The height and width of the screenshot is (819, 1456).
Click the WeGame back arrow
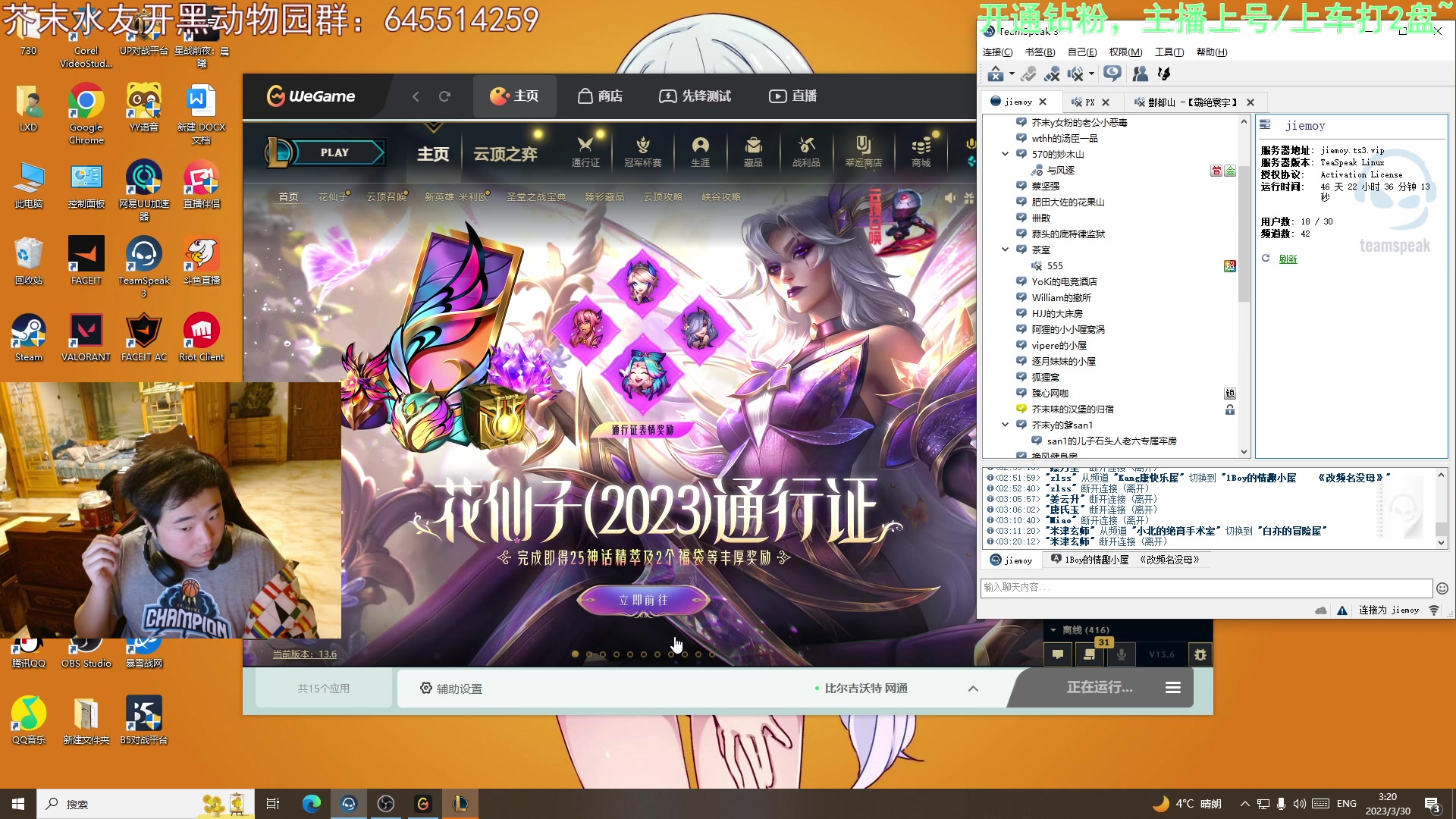[416, 96]
